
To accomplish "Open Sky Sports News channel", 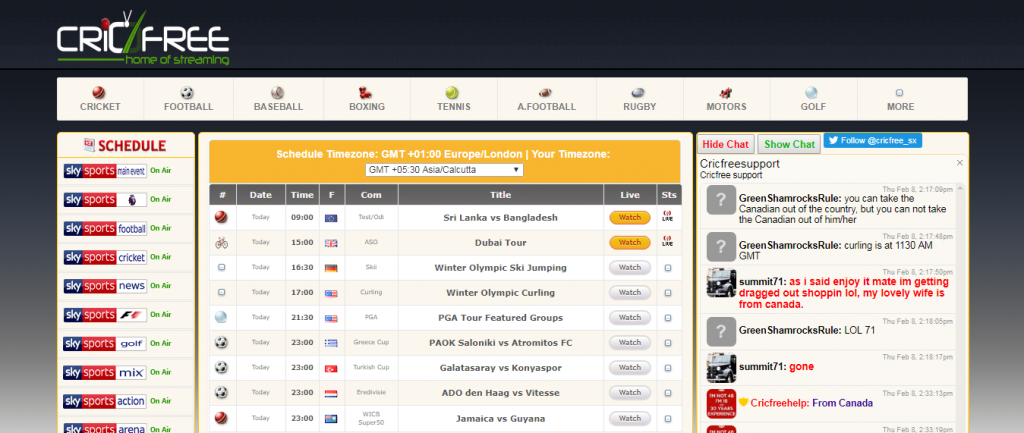I will [x=105, y=286].
